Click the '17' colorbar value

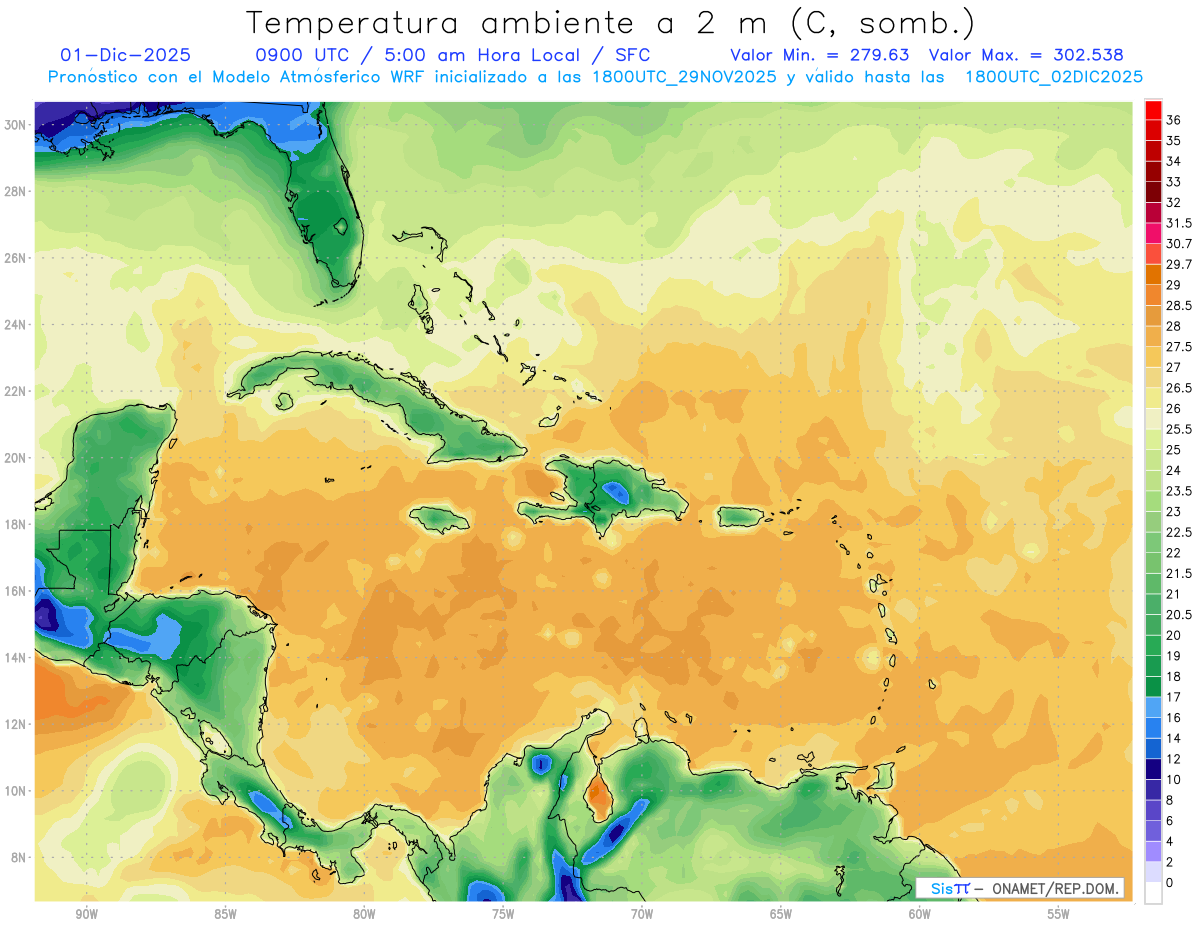point(1173,697)
